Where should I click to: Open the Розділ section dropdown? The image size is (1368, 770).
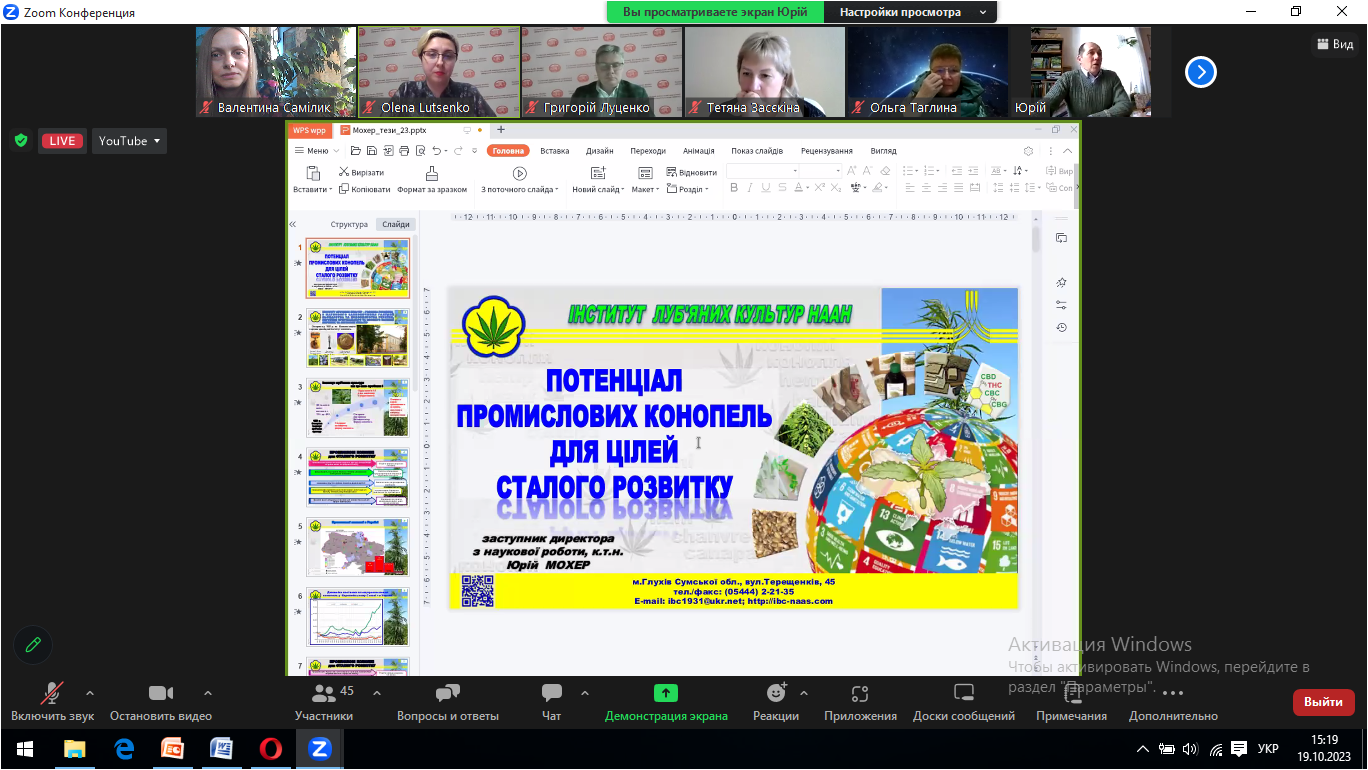click(687, 189)
